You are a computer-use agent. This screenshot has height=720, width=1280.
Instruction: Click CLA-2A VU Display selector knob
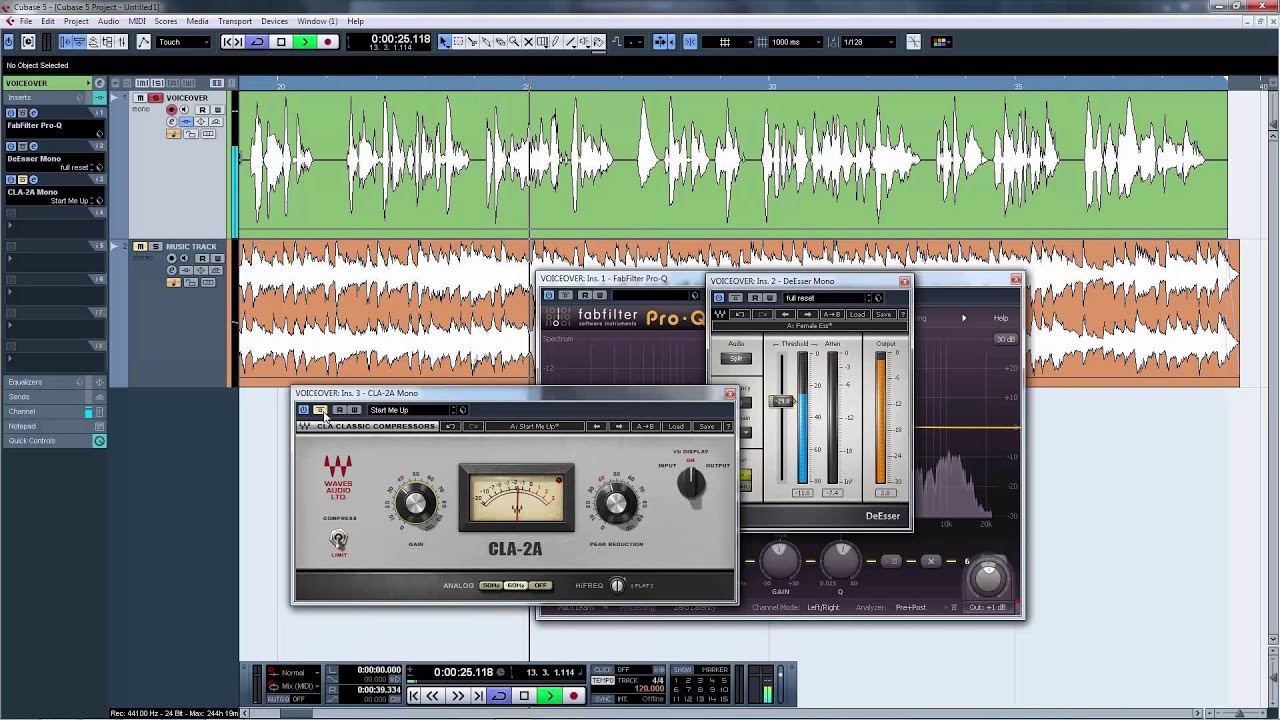[x=691, y=484]
